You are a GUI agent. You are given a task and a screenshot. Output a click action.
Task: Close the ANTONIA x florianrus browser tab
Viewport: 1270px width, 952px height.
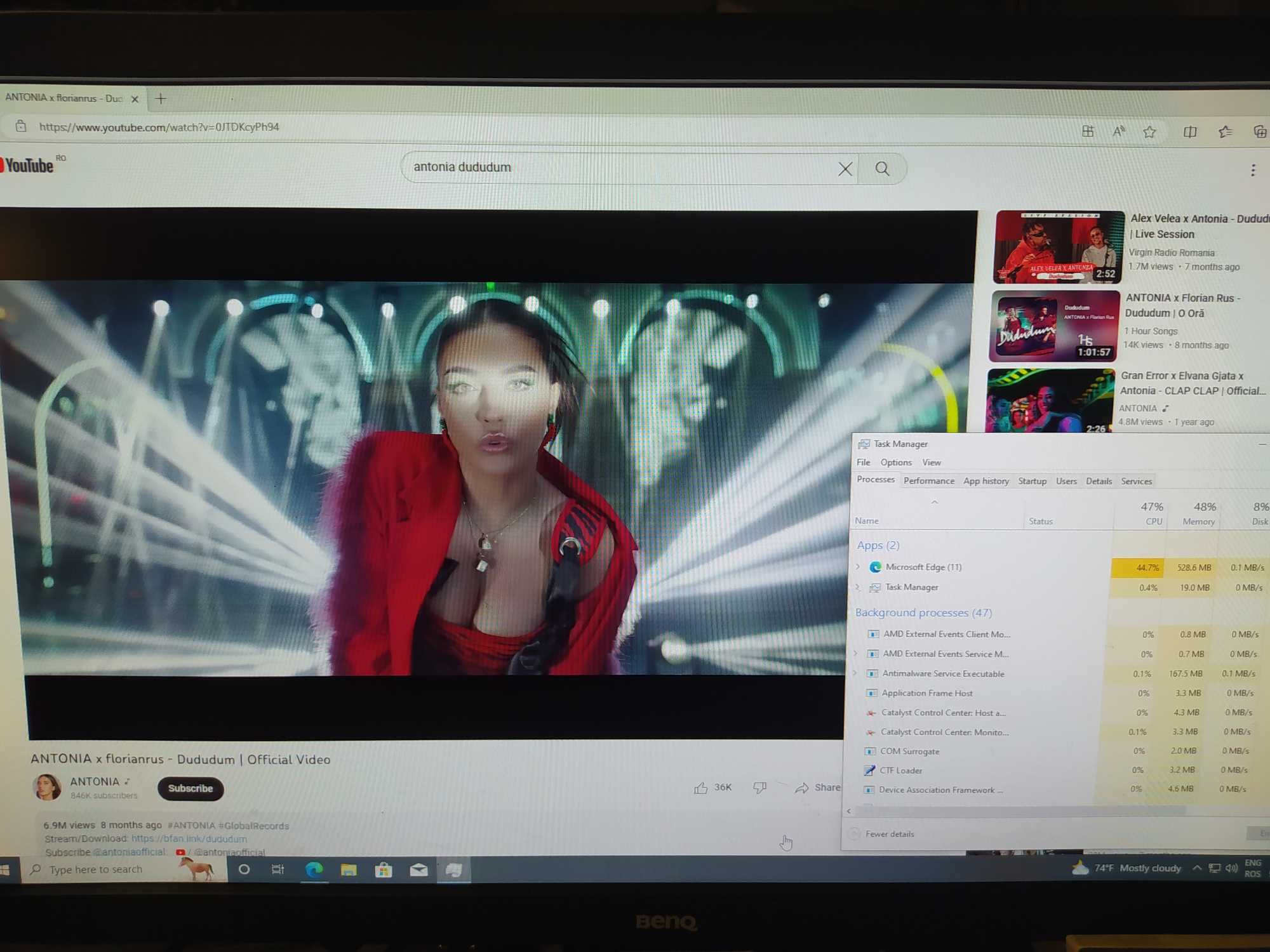pos(135,99)
